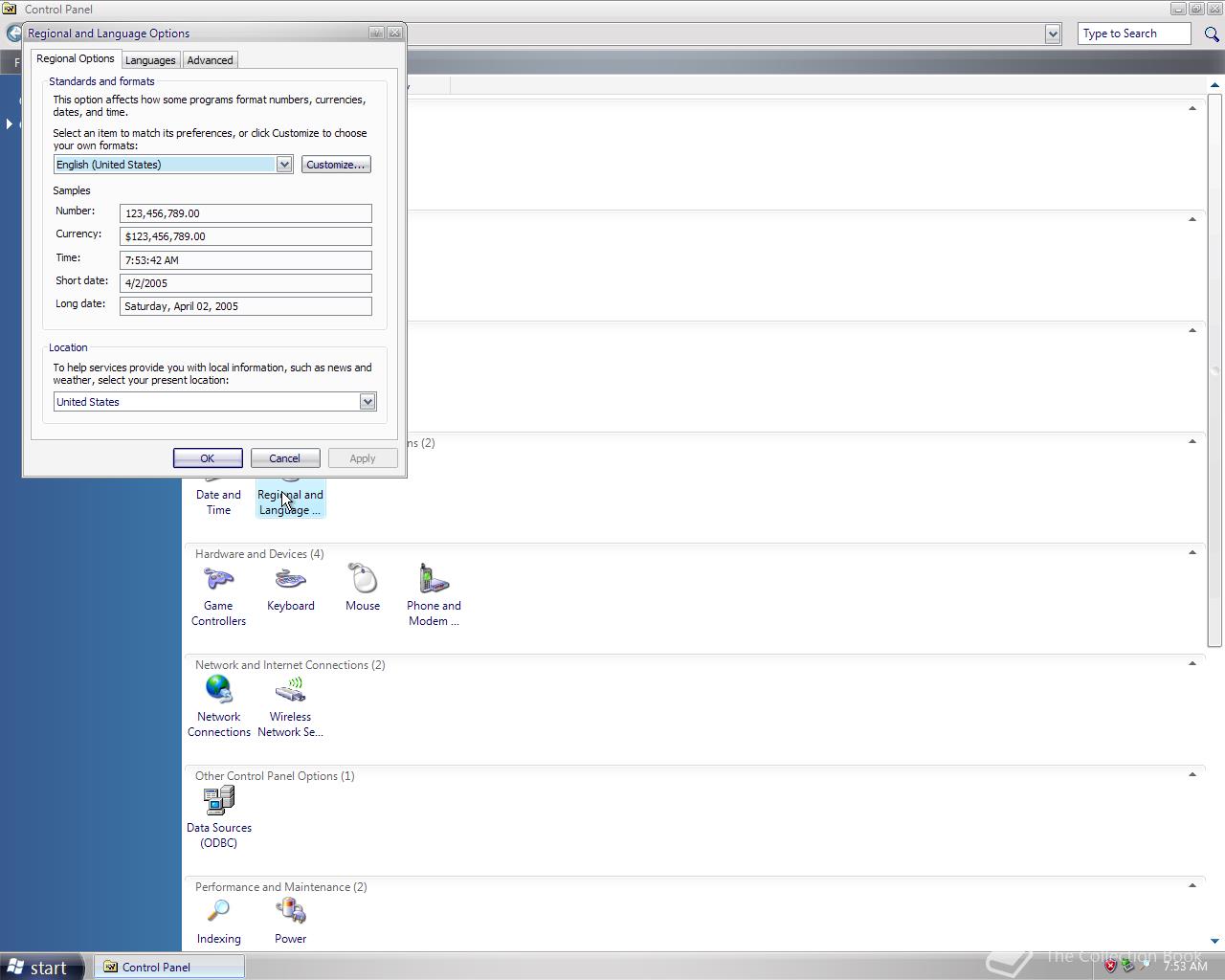The height and width of the screenshot is (980, 1225).
Task: Switch to the Advanced tab
Action: click(x=210, y=60)
